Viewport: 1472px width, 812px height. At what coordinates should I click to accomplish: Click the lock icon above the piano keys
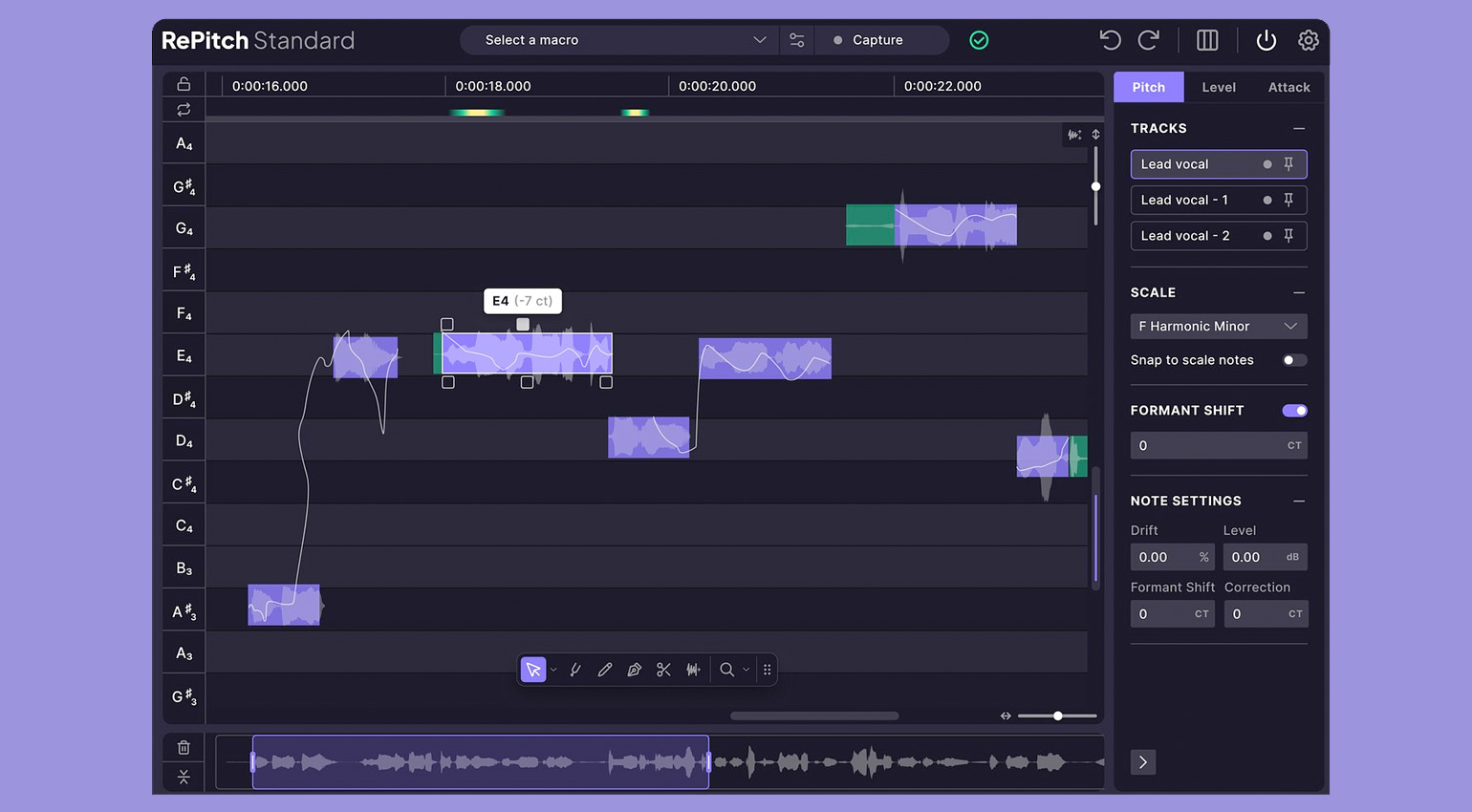(184, 84)
